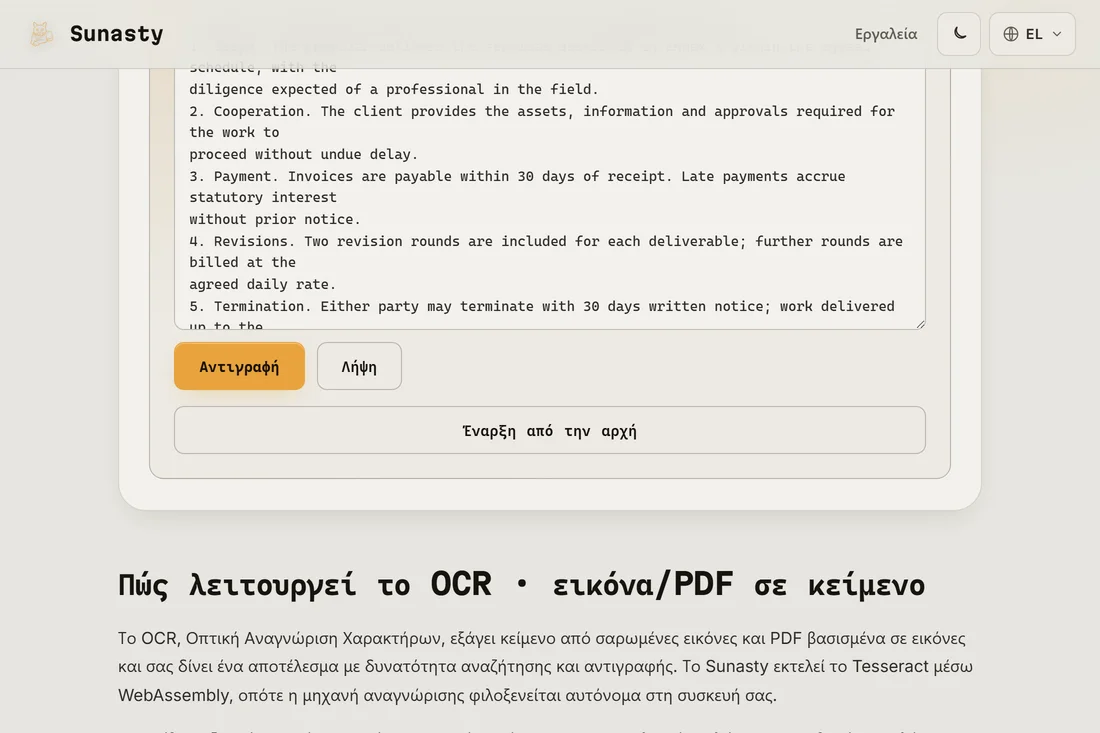Download result with the Λήψη button
1100x733 pixels.
(x=359, y=366)
